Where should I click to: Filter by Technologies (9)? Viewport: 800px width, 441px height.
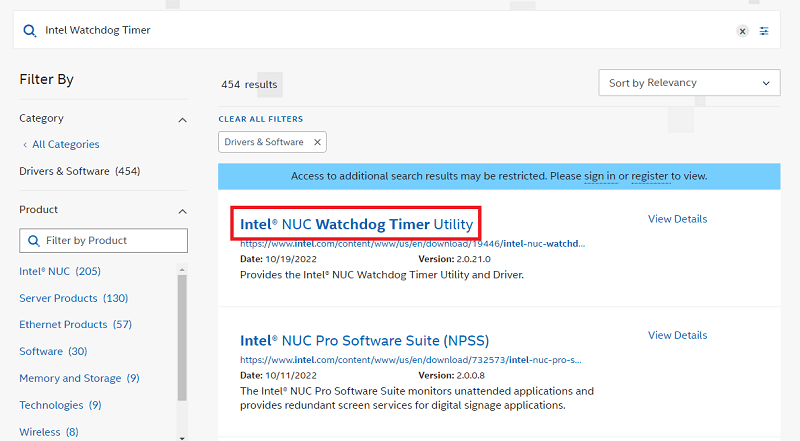tap(60, 405)
